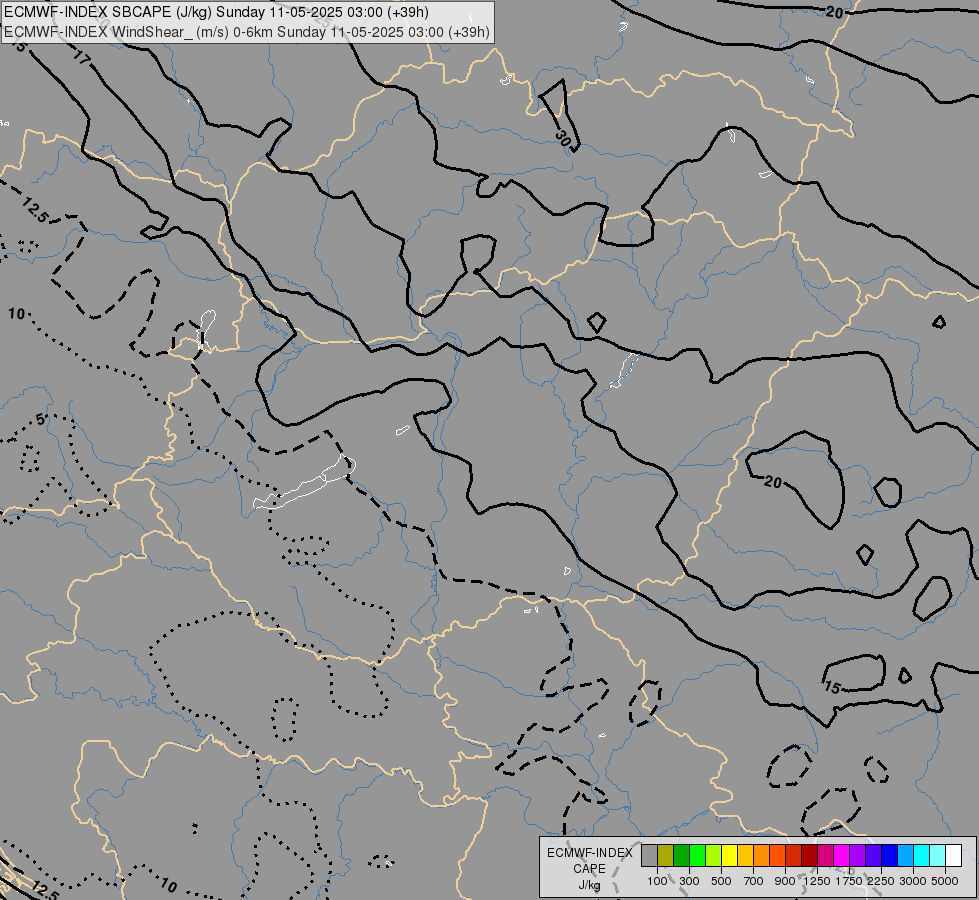Click the 15 contour label on the map
The image size is (979, 900).
(832, 688)
